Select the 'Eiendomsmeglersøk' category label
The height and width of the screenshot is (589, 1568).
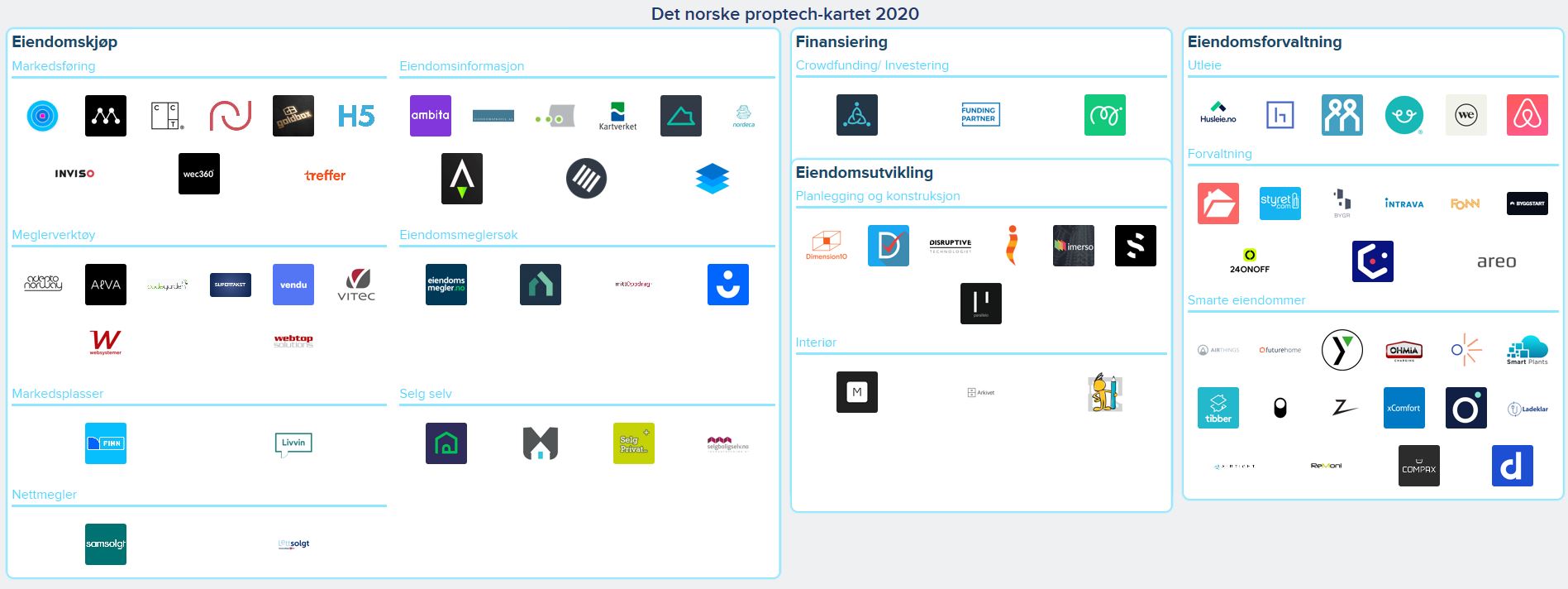click(x=459, y=235)
